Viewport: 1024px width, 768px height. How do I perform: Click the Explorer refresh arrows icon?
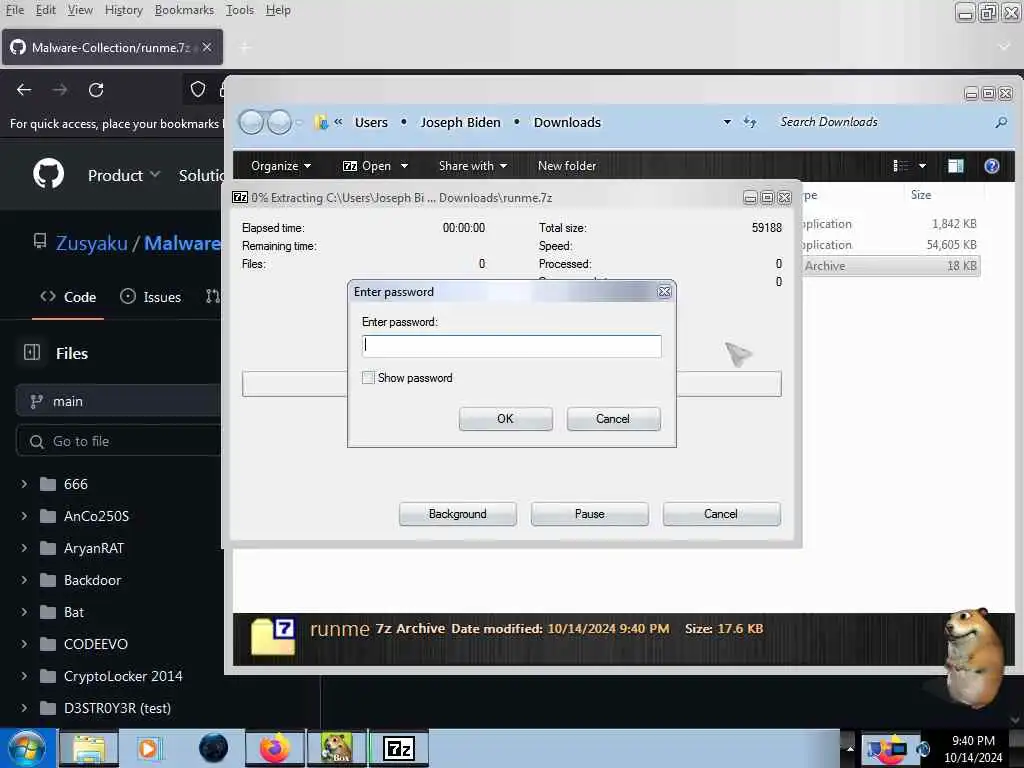pyautogui.click(x=750, y=122)
